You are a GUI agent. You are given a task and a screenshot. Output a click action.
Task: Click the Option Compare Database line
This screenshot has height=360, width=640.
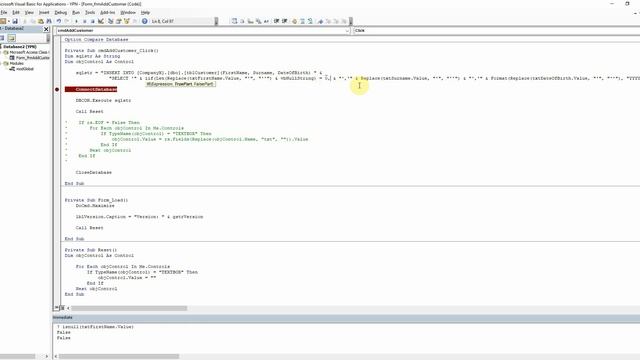click(96, 40)
